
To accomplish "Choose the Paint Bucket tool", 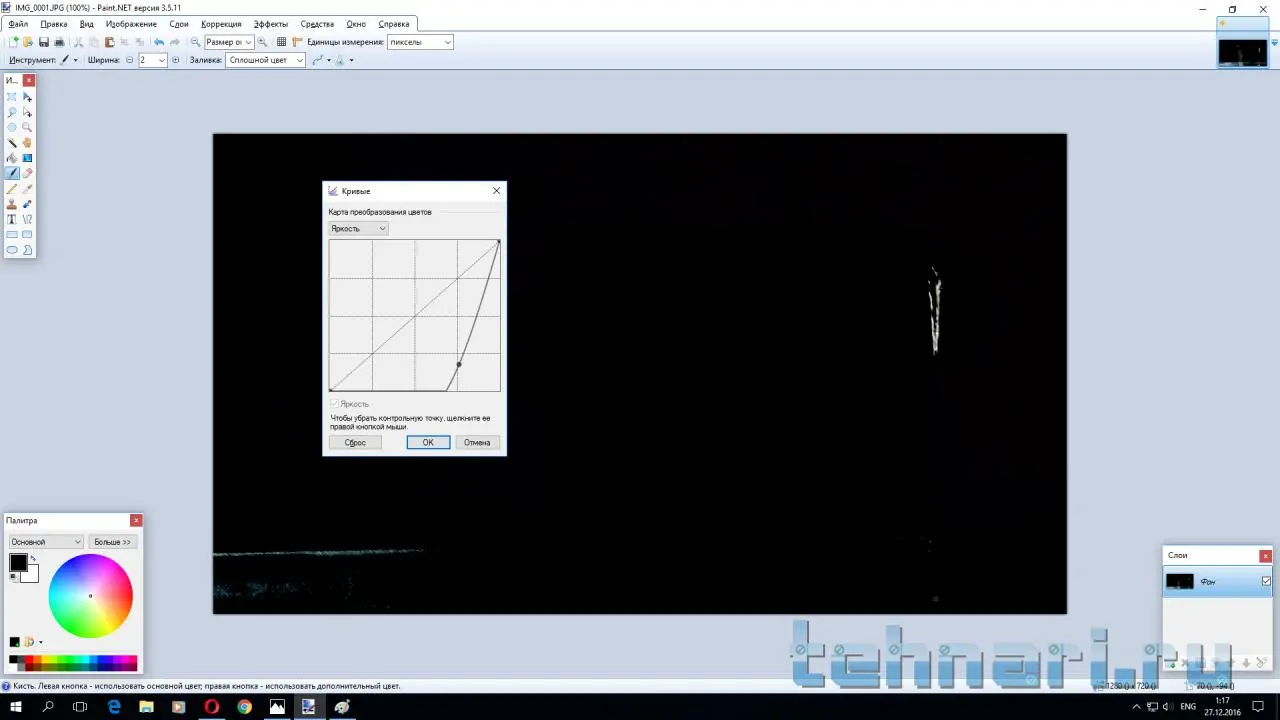I will 12,158.
